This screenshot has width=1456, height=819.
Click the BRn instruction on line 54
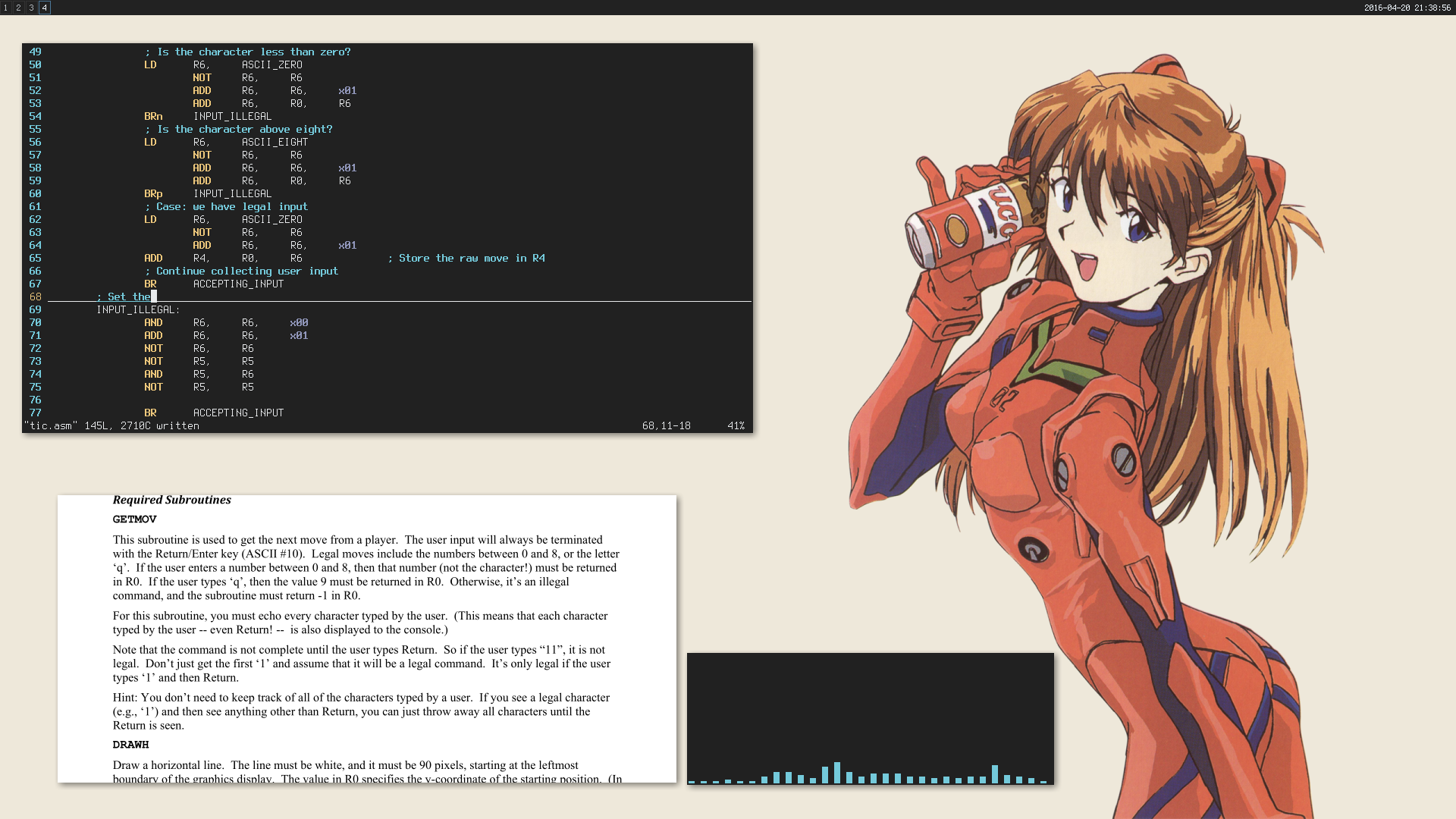pos(153,116)
